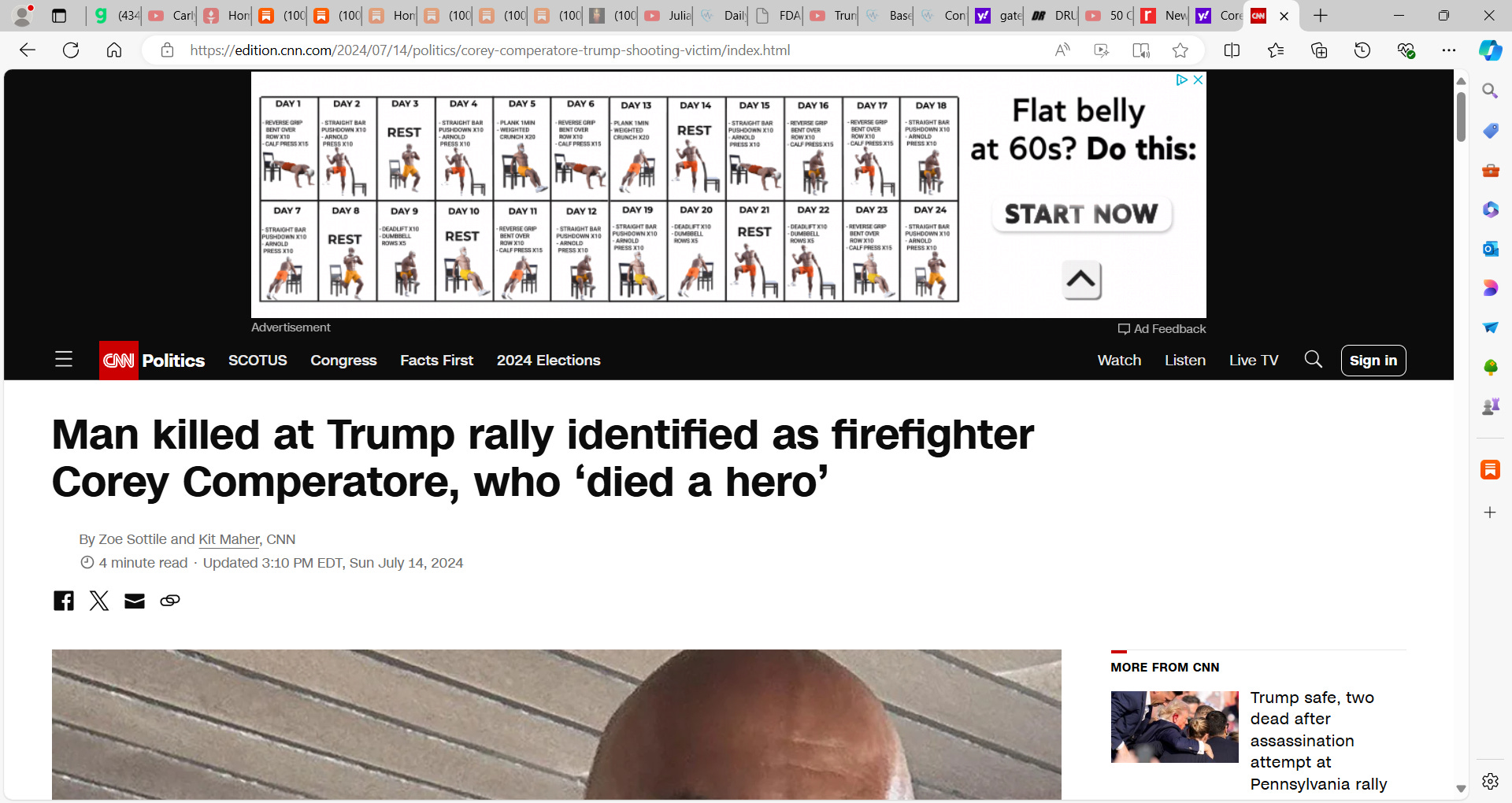Open AdChoices info icon
1512x803 pixels.
click(1181, 80)
